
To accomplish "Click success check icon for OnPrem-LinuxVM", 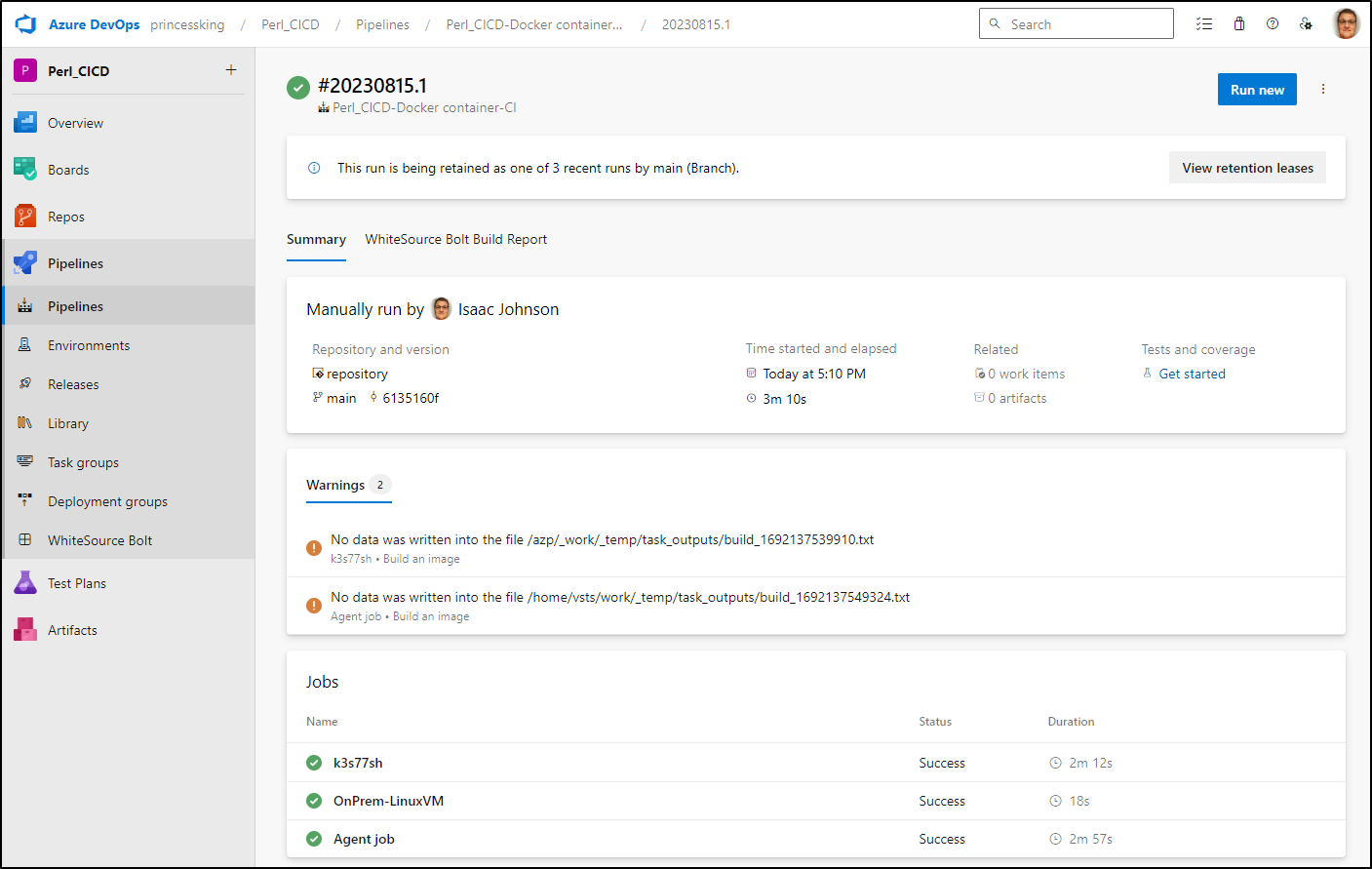I will coord(314,801).
